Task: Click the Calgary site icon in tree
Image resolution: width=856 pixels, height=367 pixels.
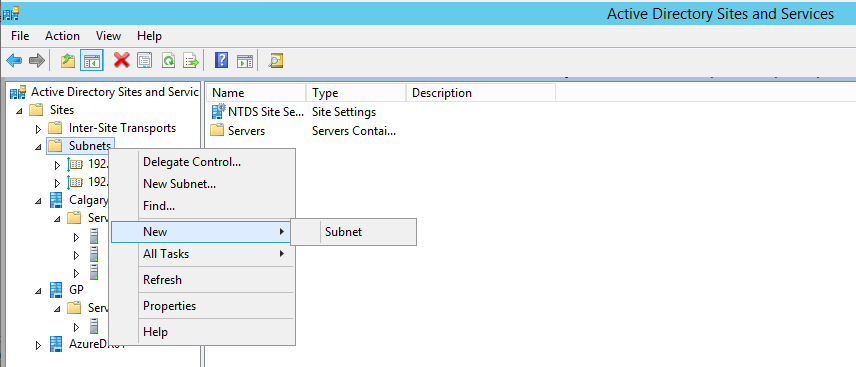Action: tap(56, 199)
